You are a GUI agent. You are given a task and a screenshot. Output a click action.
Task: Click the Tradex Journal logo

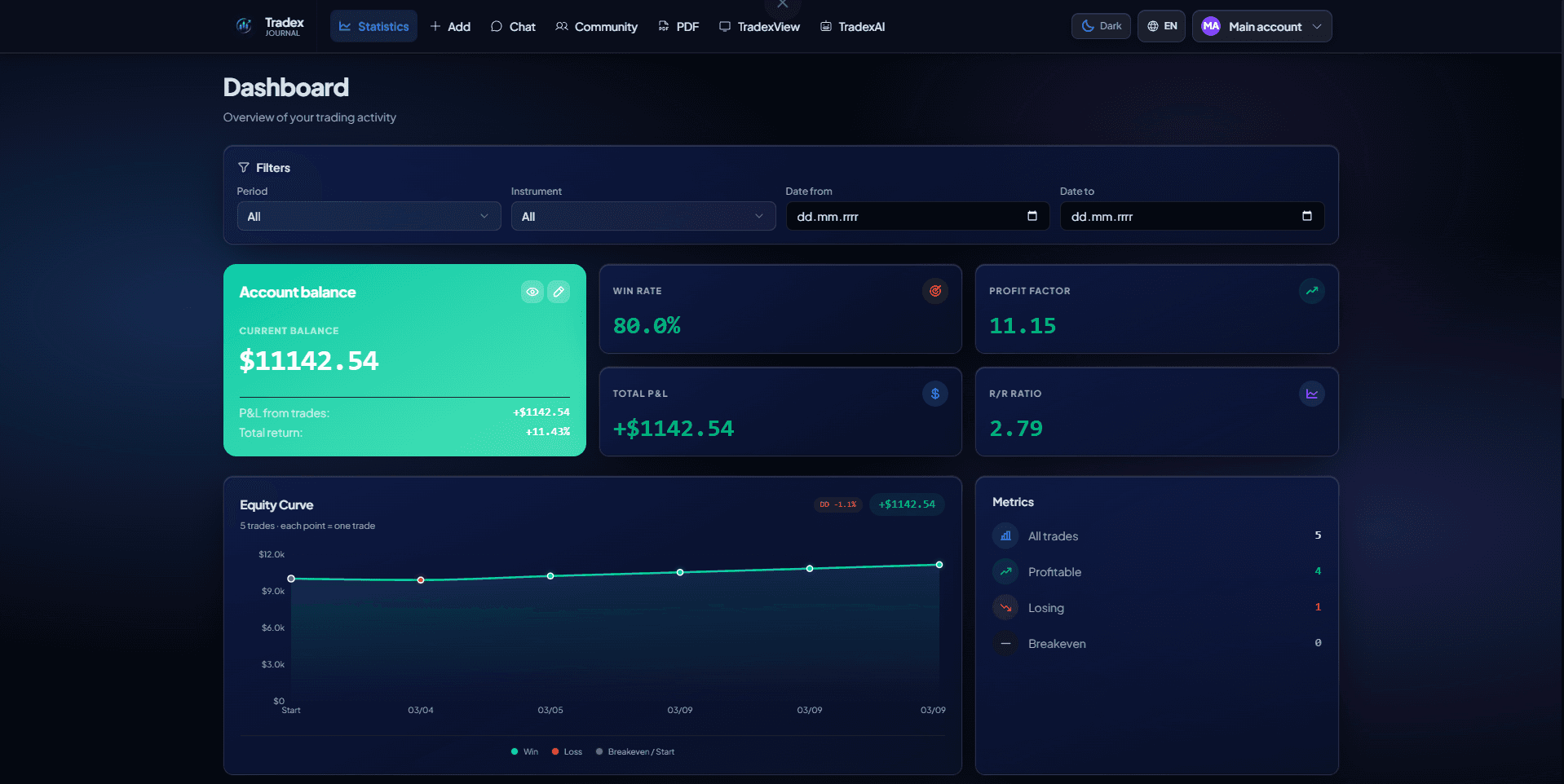269,25
